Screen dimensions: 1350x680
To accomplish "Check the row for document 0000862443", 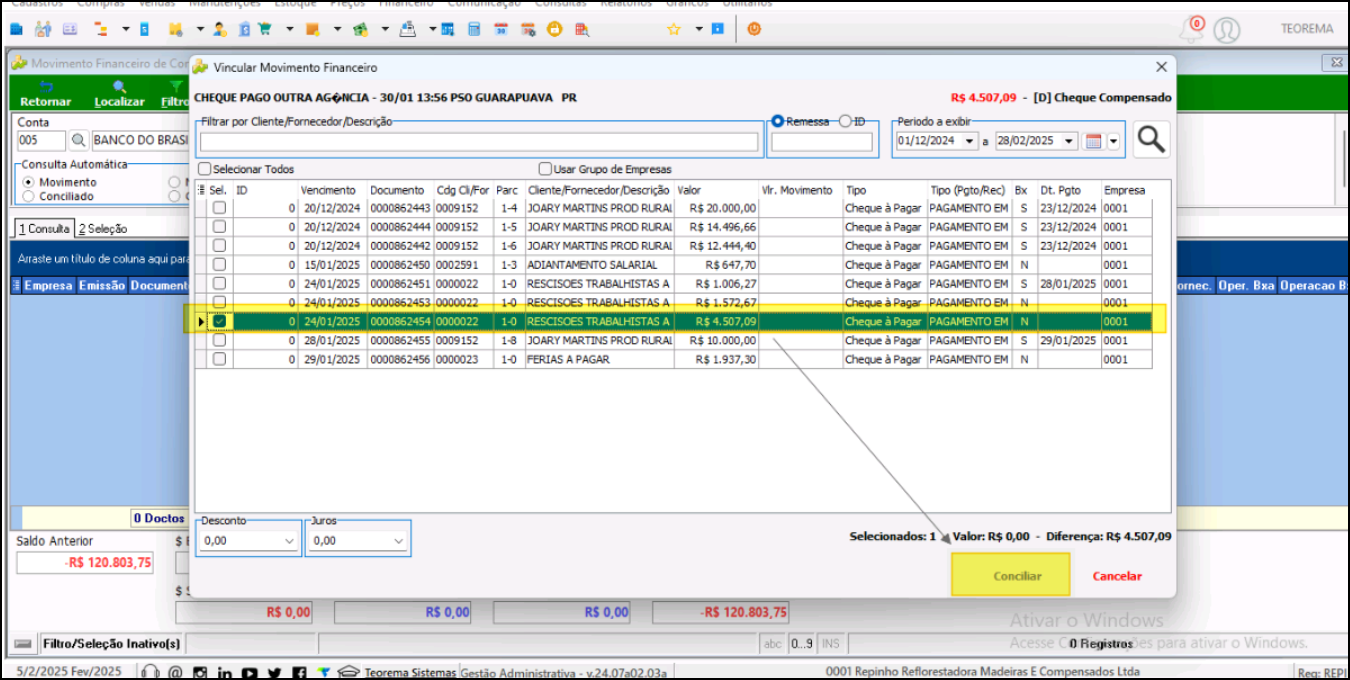I will [219, 208].
